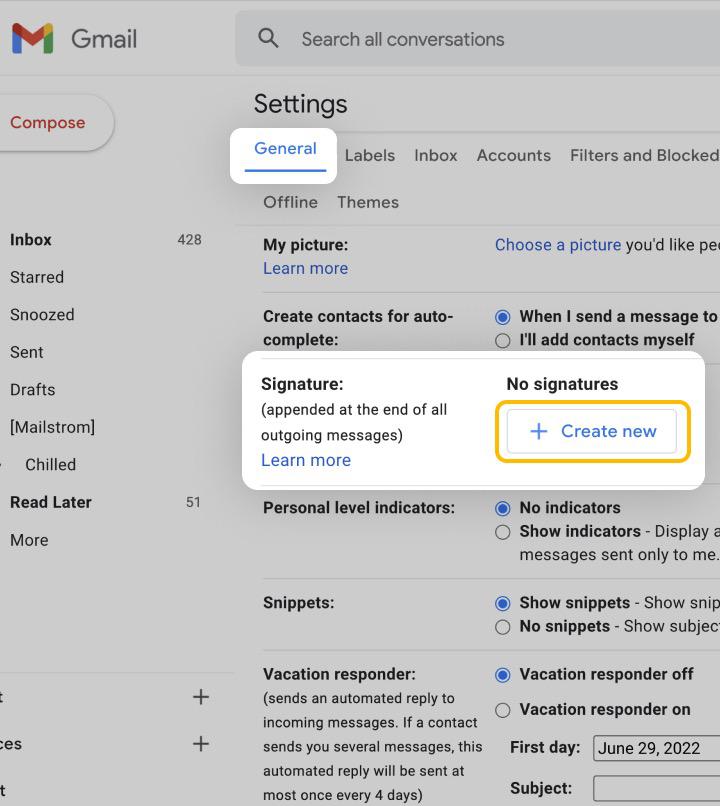The height and width of the screenshot is (806, 720).
Task: Click the plus icon to add a new label
Action: [200, 696]
